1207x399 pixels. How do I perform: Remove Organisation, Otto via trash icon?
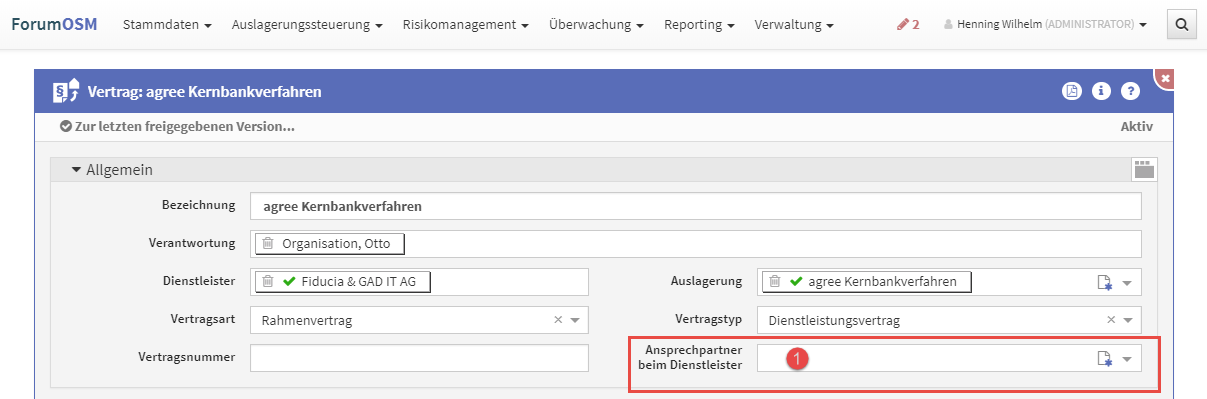268,244
